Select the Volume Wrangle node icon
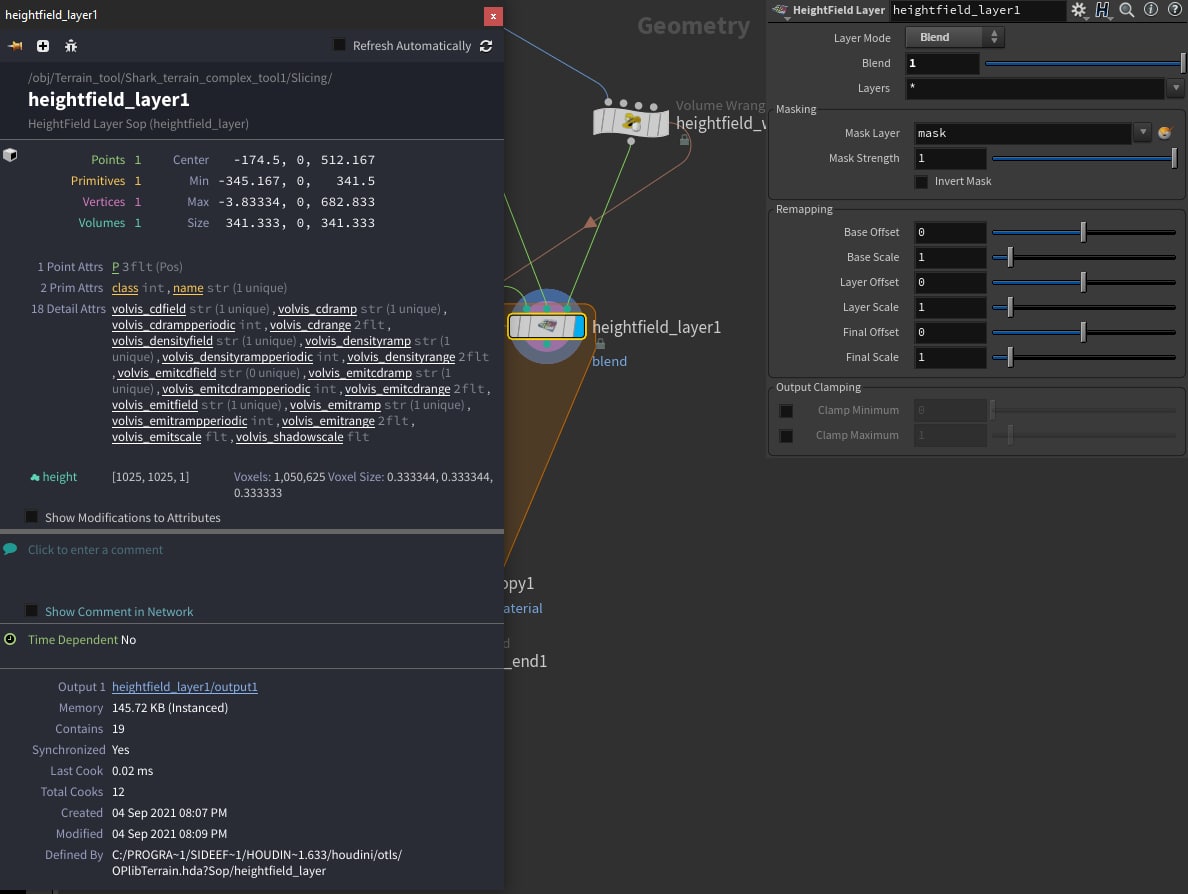1188x894 pixels. 631,122
